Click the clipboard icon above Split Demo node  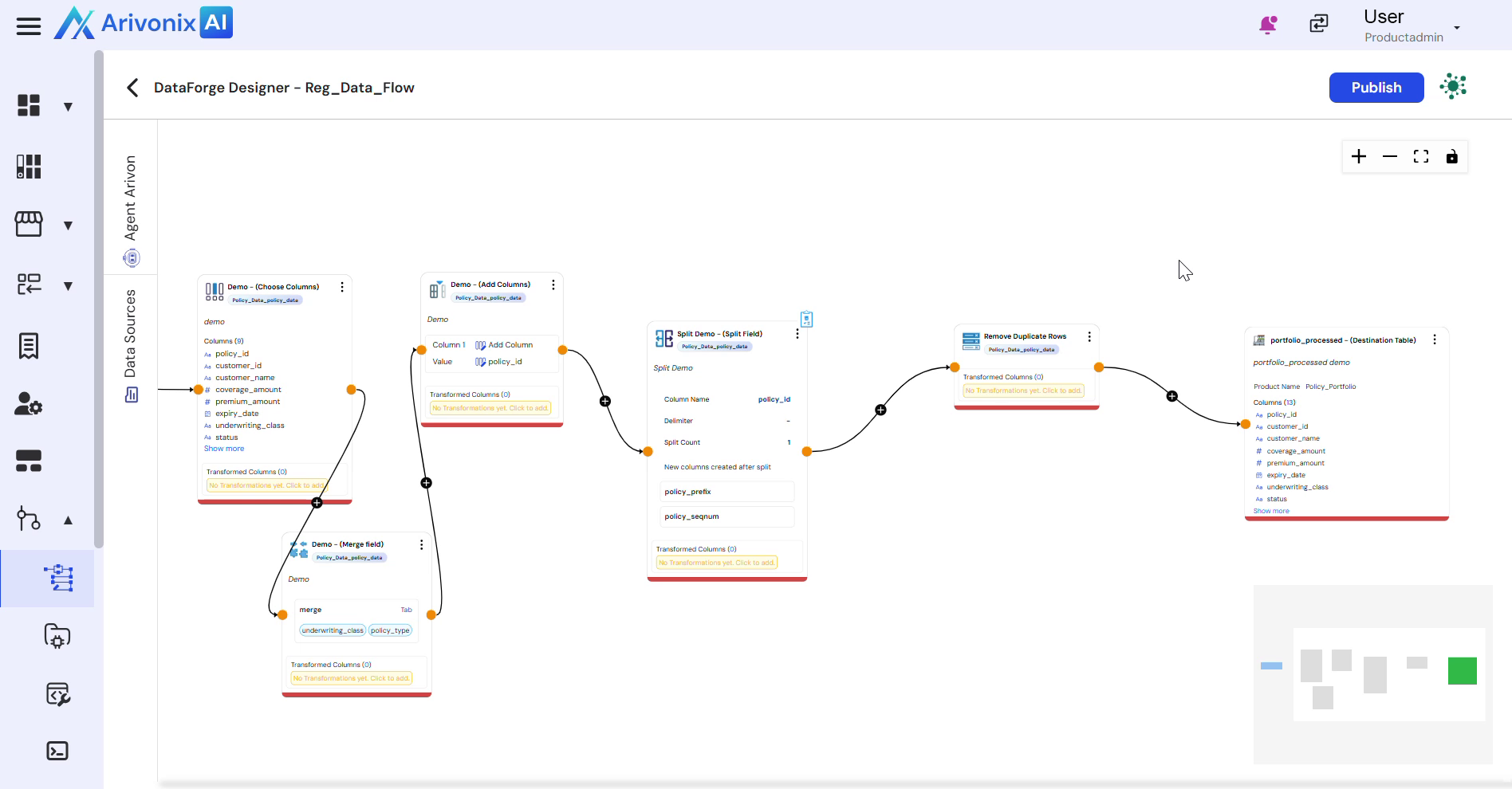pos(806,320)
